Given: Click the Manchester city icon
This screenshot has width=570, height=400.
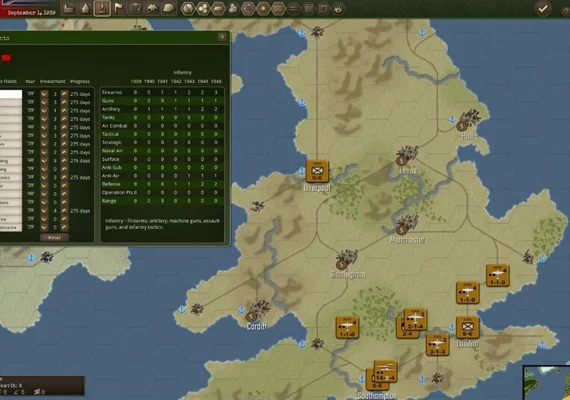Looking at the screenshot, I should tap(407, 224).
